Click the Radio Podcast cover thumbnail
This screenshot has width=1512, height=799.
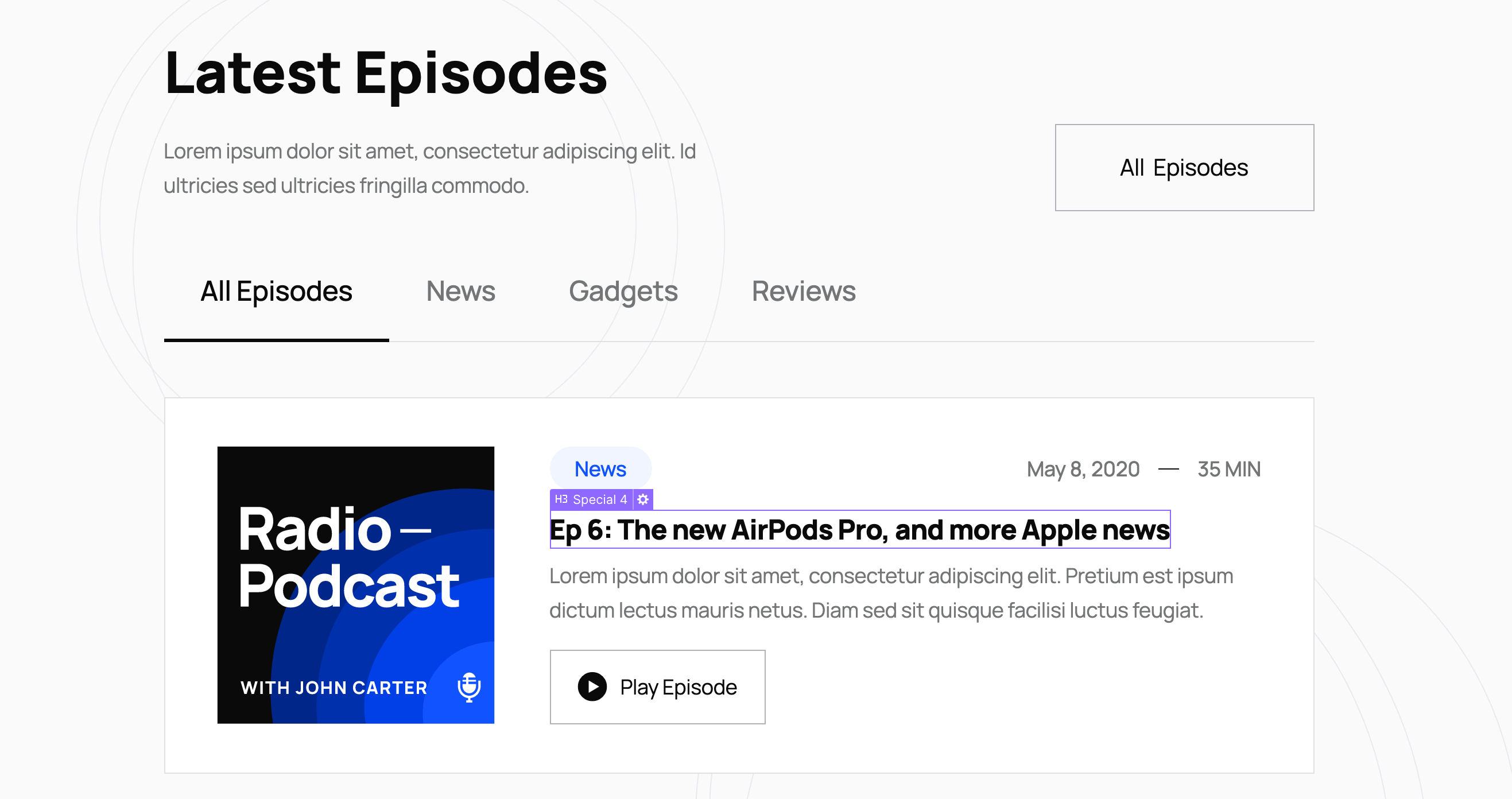(x=356, y=585)
